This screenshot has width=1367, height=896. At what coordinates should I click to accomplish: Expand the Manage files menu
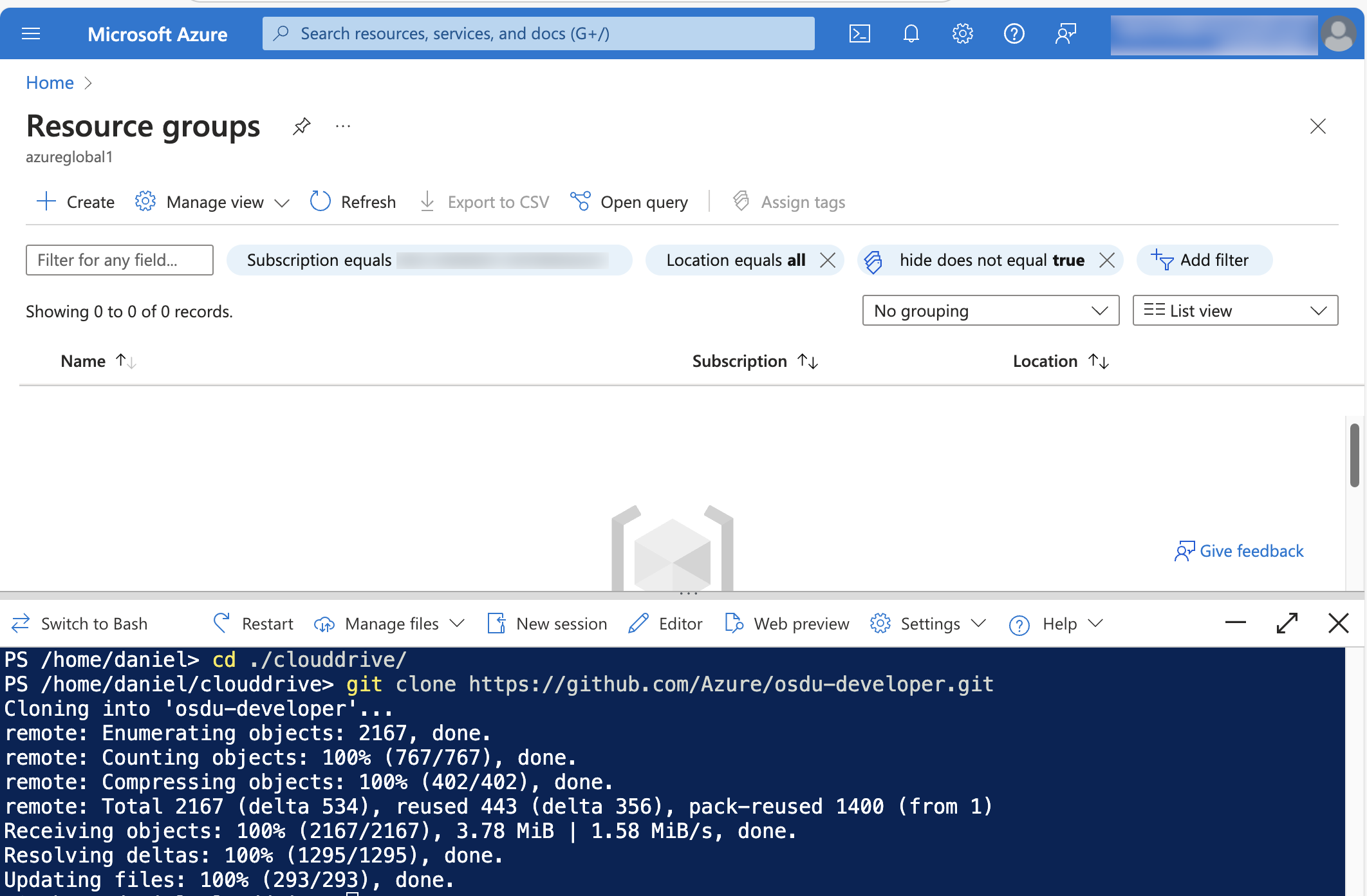click(x=456, y=623)
